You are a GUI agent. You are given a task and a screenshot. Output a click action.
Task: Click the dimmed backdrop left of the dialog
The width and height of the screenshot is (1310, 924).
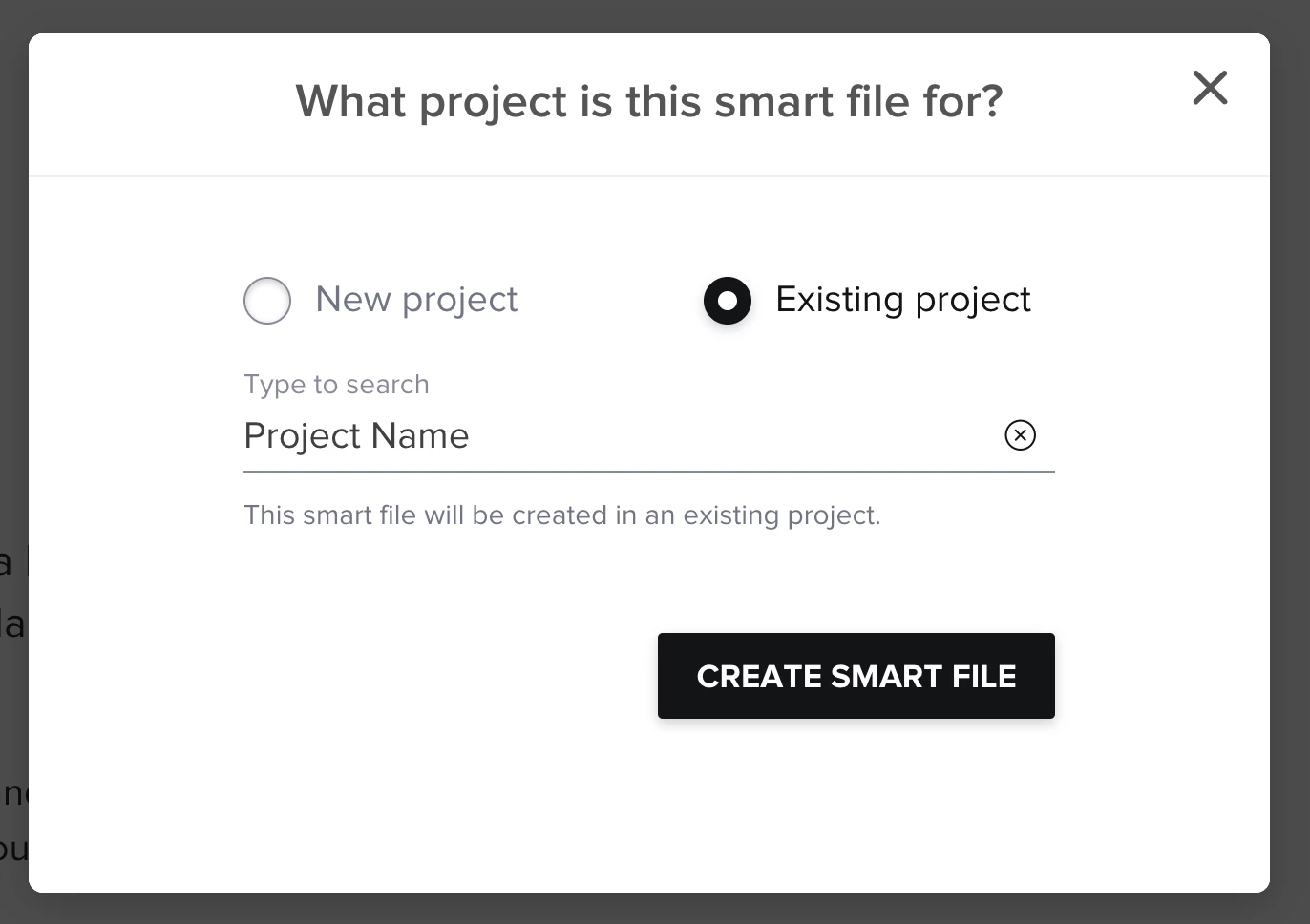pyautogui.click(x=13, y=382)
